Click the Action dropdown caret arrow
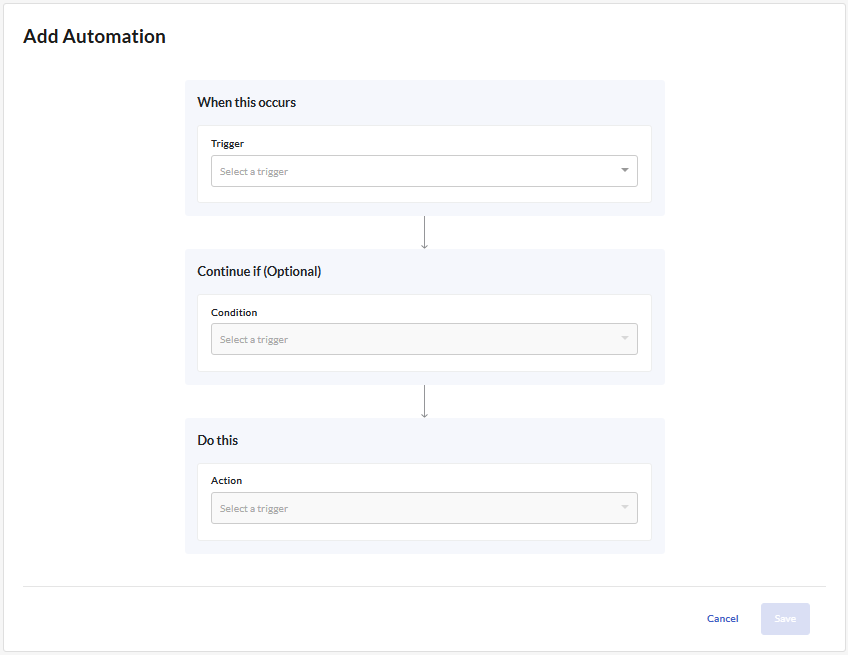 625,507
